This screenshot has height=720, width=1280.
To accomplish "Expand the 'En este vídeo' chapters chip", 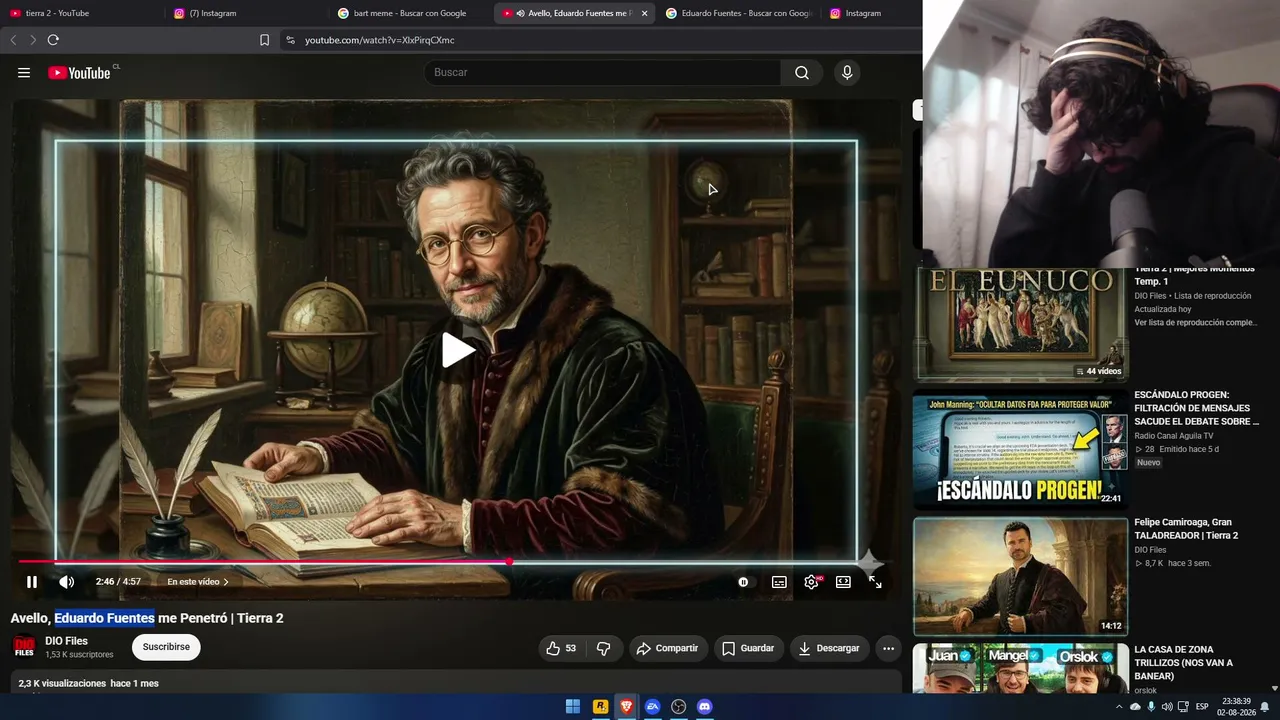I will [x=198, y=582].
